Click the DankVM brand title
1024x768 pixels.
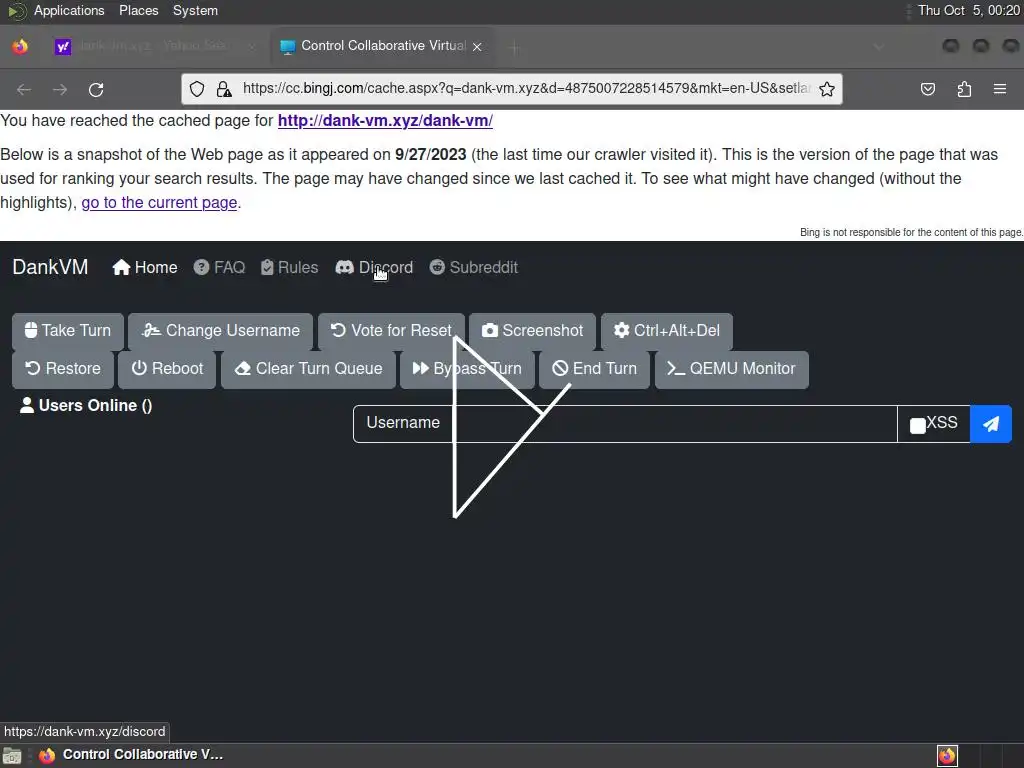point(50,267)
